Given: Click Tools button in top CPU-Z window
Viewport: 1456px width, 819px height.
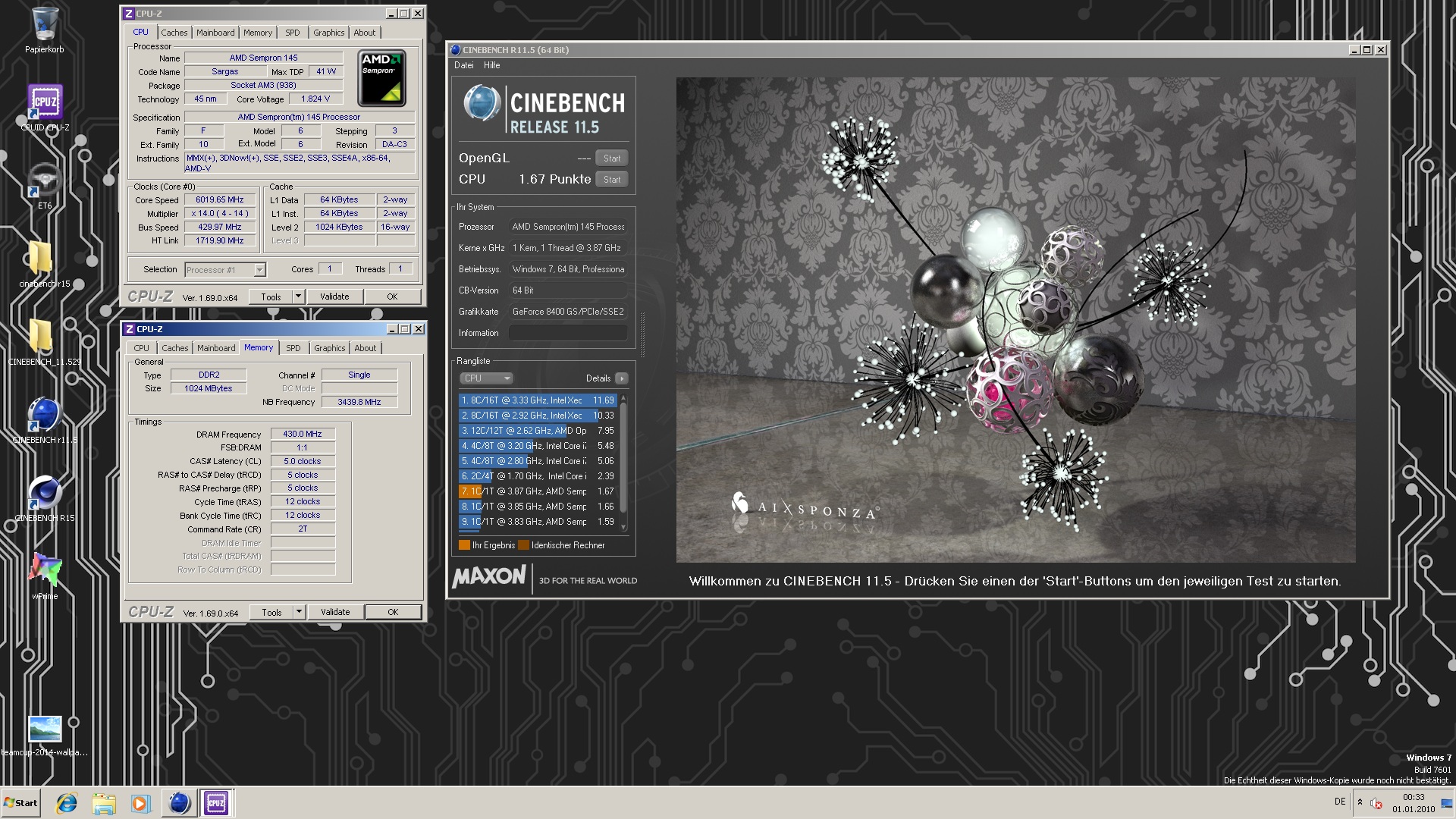Looking at the screenshot, I should (x=271, y=297).
